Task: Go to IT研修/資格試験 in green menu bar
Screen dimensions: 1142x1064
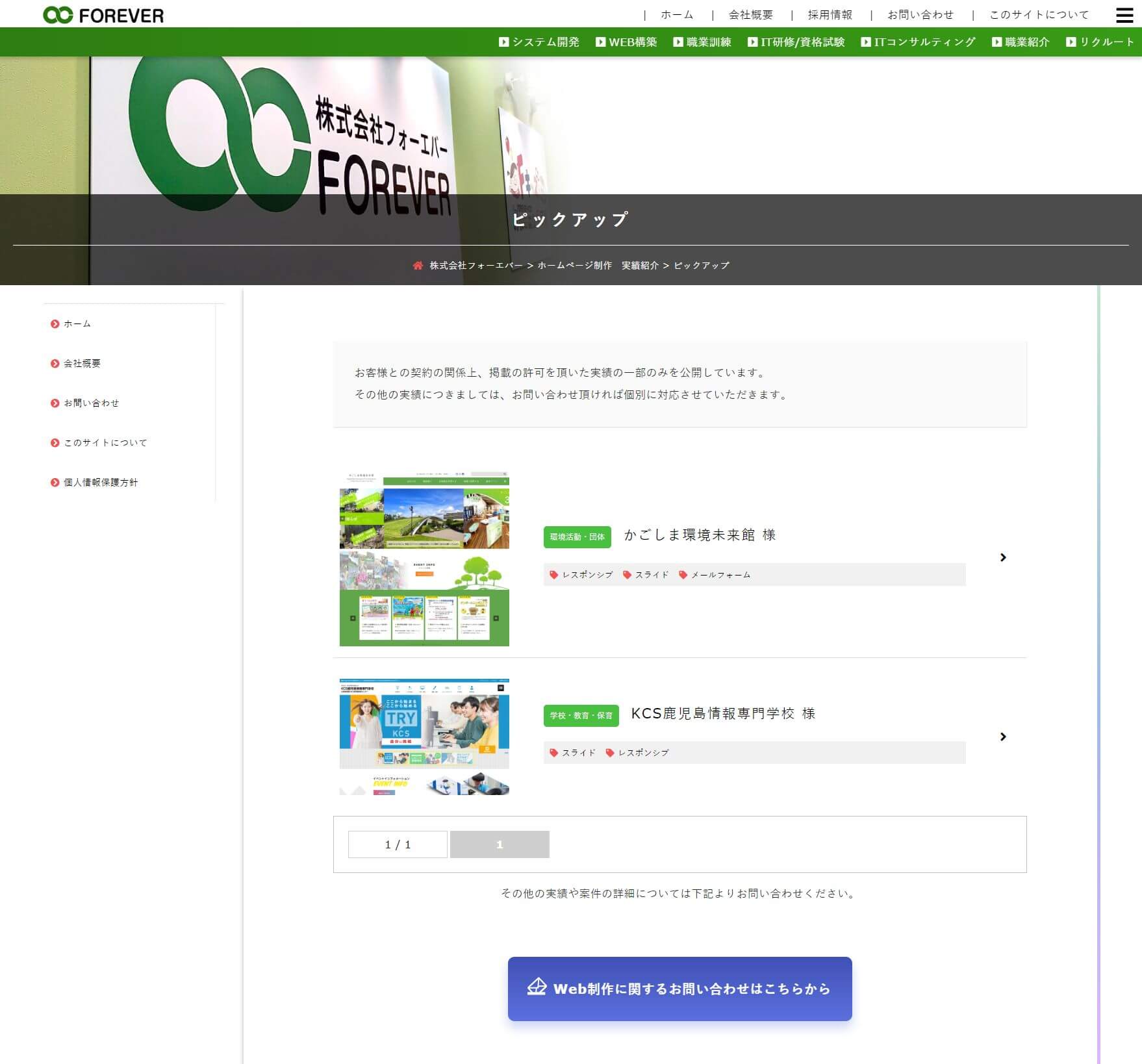Action: point(803,42)
